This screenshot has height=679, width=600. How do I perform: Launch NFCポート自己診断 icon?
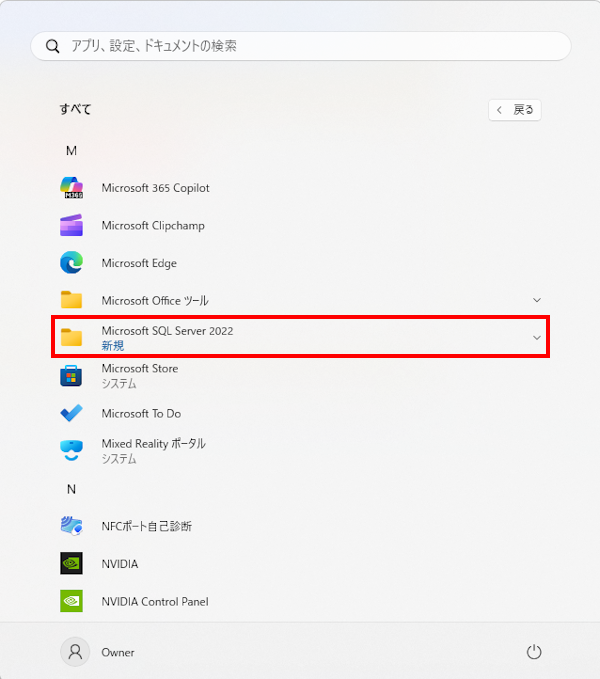71,526
